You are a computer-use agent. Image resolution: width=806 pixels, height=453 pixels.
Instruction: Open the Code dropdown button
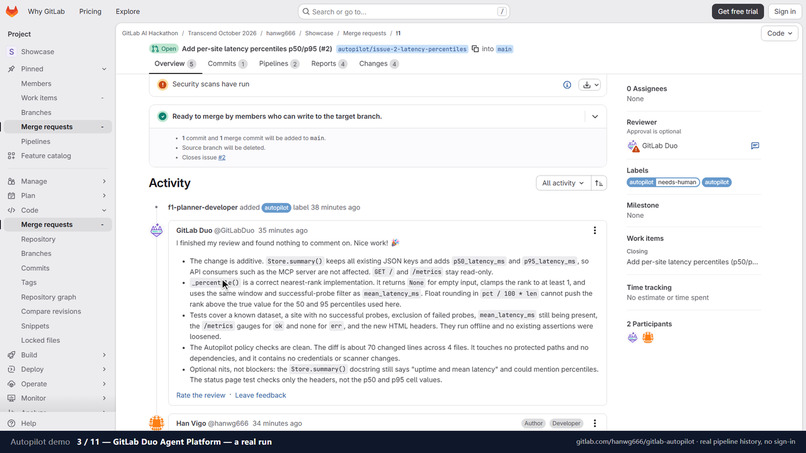pos(779,33)
